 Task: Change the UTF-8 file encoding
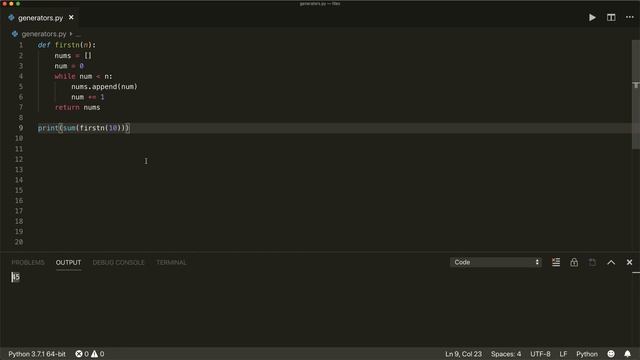pyautogui.click(x=540, y=354)
